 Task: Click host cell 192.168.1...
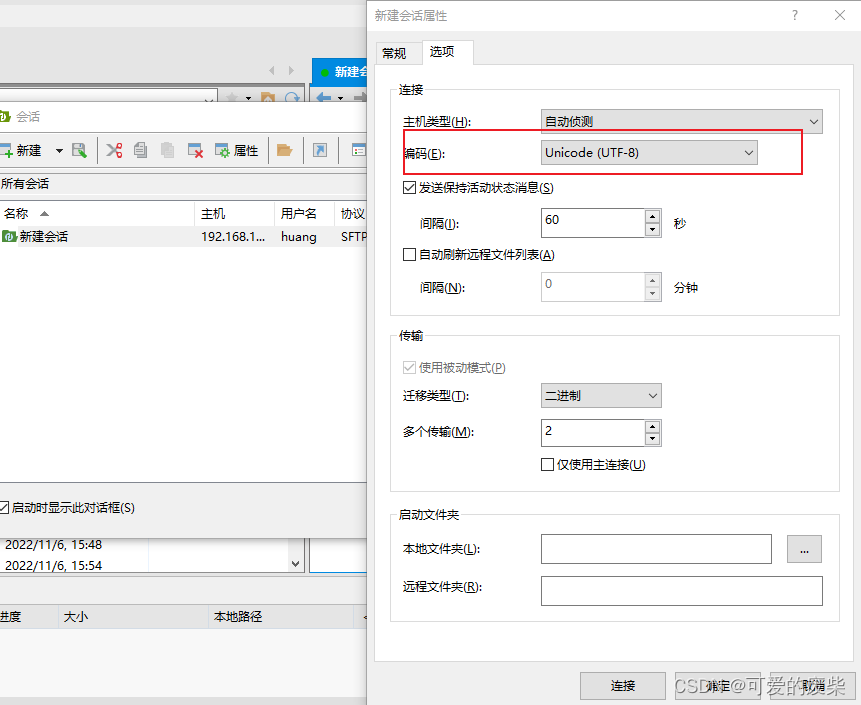233,237
